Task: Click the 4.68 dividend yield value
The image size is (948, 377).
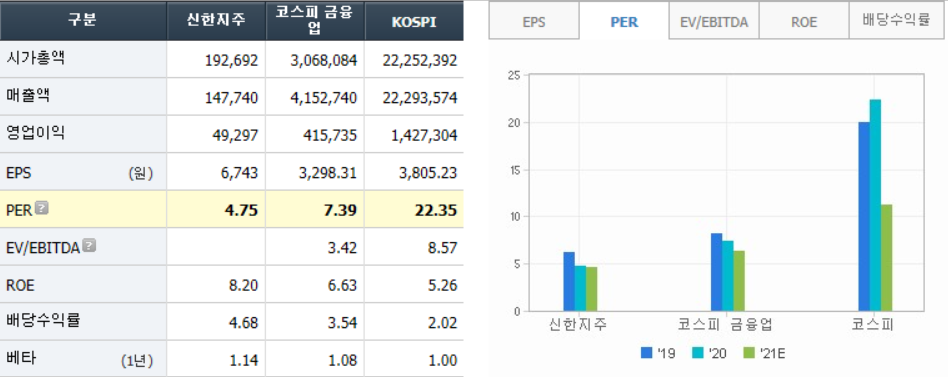Action: [x=245, y=323]
